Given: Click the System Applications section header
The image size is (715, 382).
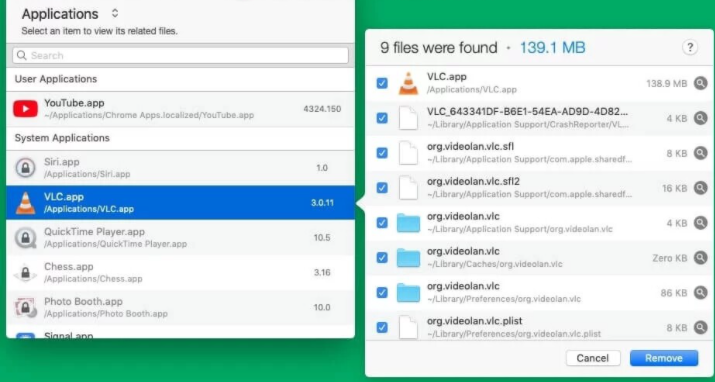Looking at the screenshot, I should click(x=62, y=138).
